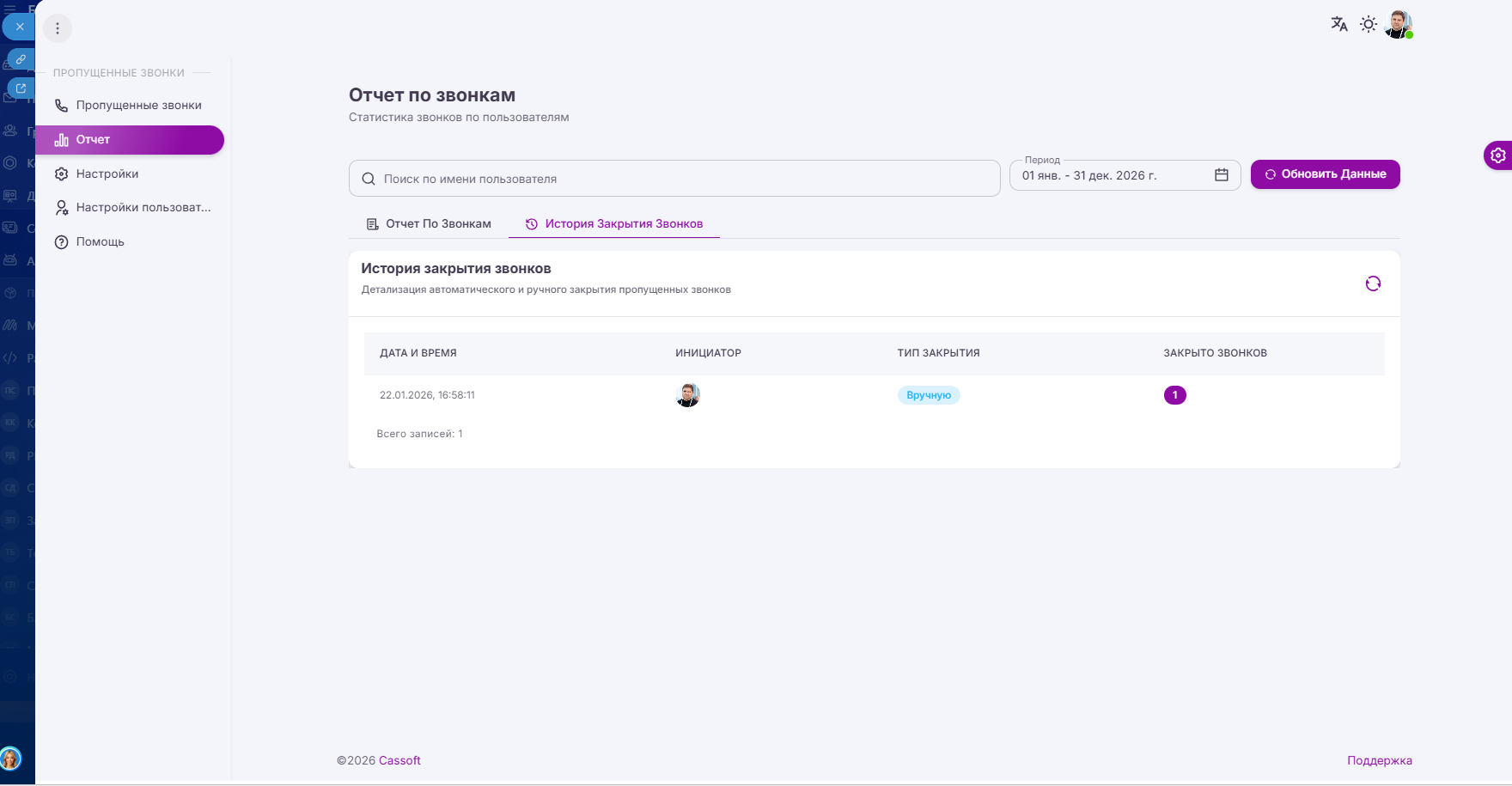Select the История Закрытия Звонков tab
1512x786 pixels.
(x=614, y=224)
